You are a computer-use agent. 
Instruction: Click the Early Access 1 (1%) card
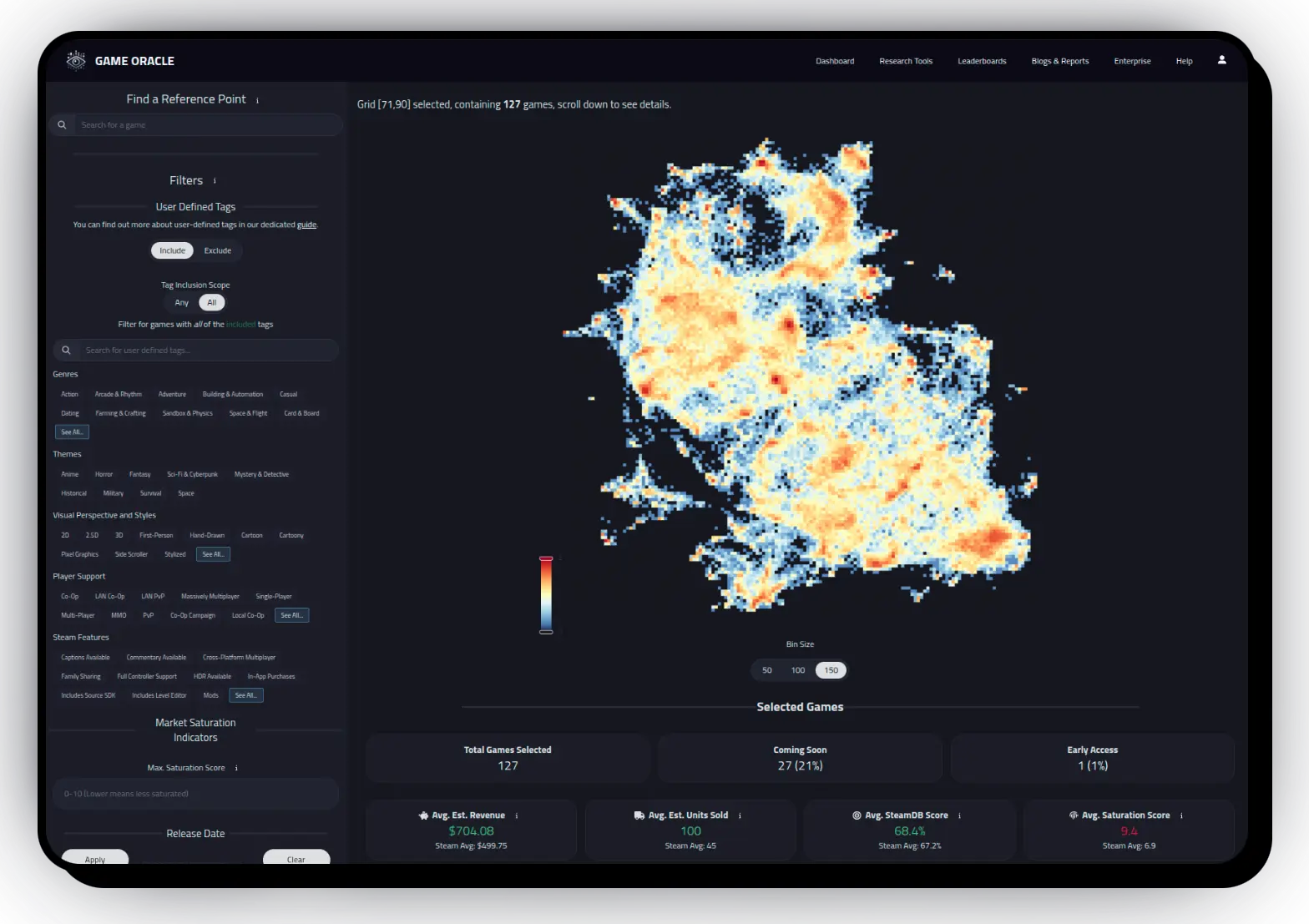point(1092,758)
